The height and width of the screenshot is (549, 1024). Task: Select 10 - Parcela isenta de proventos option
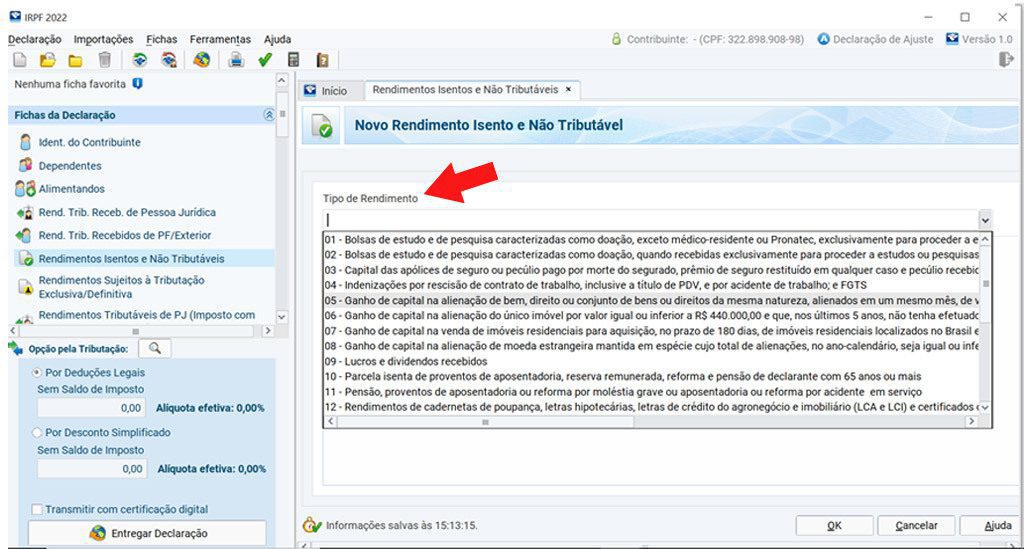(x=651, y=377)
